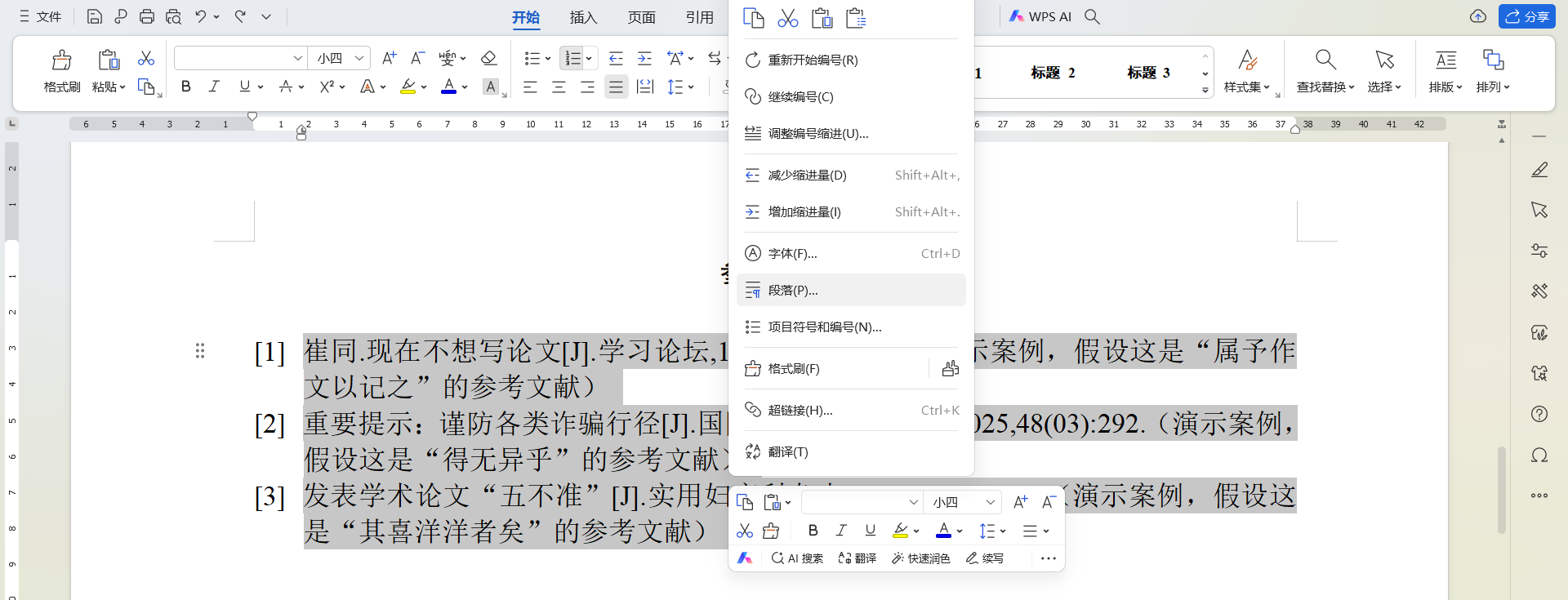Click the ribbon Decrease Indent icon
Image resolution: width=1568 pixels, height=600 pixels.
click(616, 58)
